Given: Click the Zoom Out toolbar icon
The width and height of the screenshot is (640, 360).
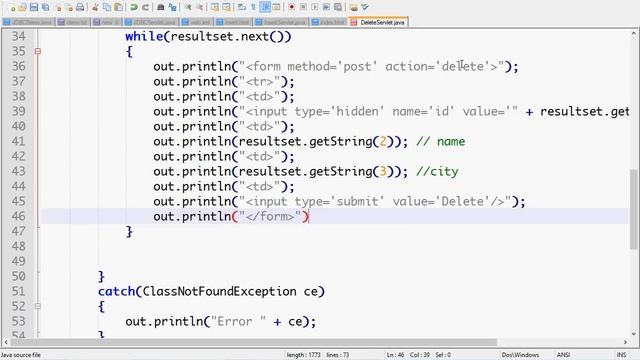Looking at the screenshot, I should point(200,7).
